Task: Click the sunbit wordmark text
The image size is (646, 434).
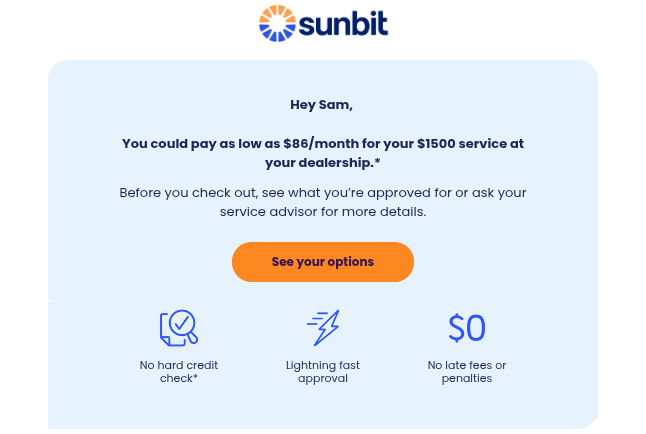Action: (x=342, y=23)
